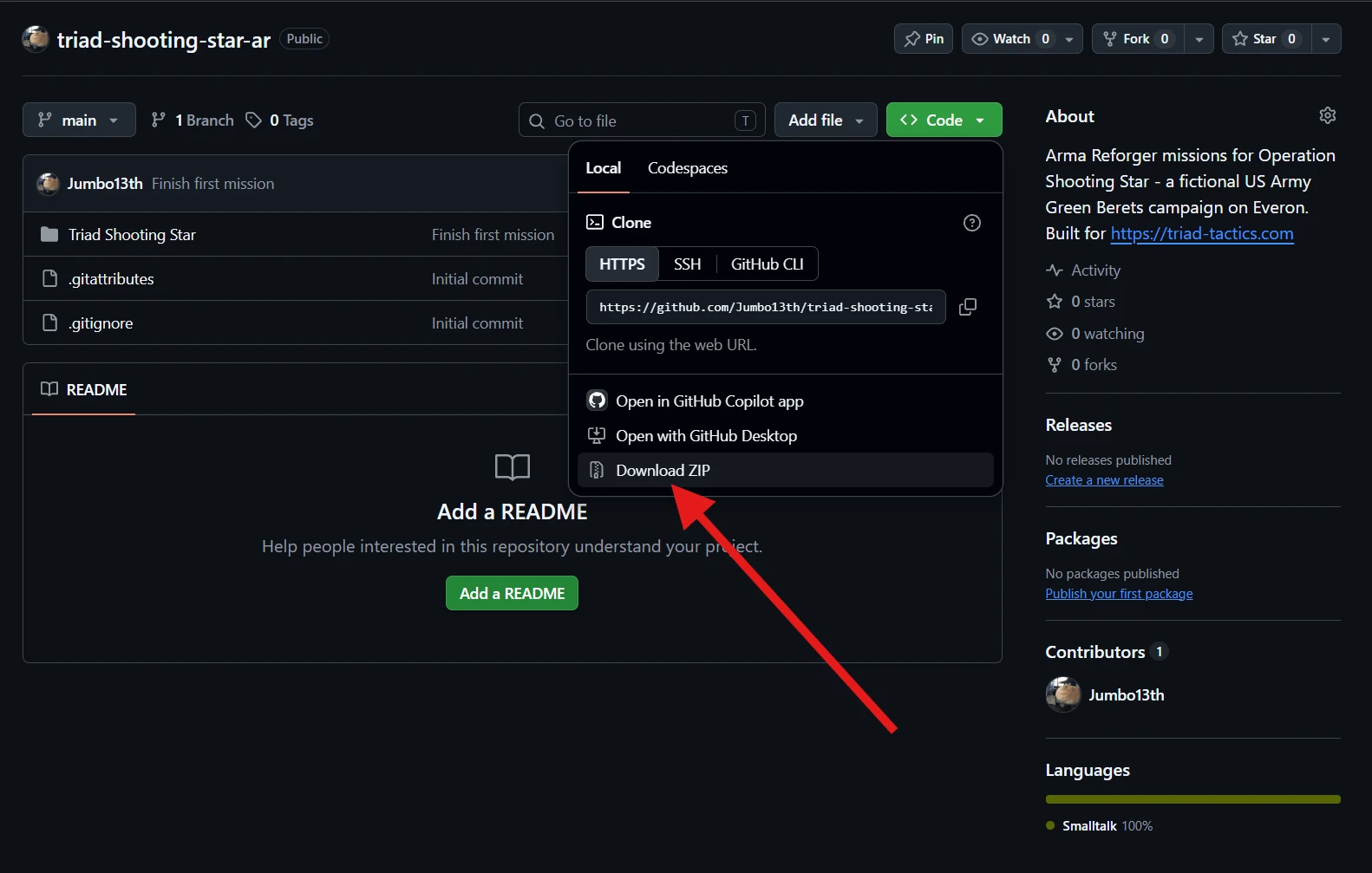Expand the Watch notifications dropdown arrow
The image size is (1372, 873).
pyautogui.click(x=1069, y=39)
